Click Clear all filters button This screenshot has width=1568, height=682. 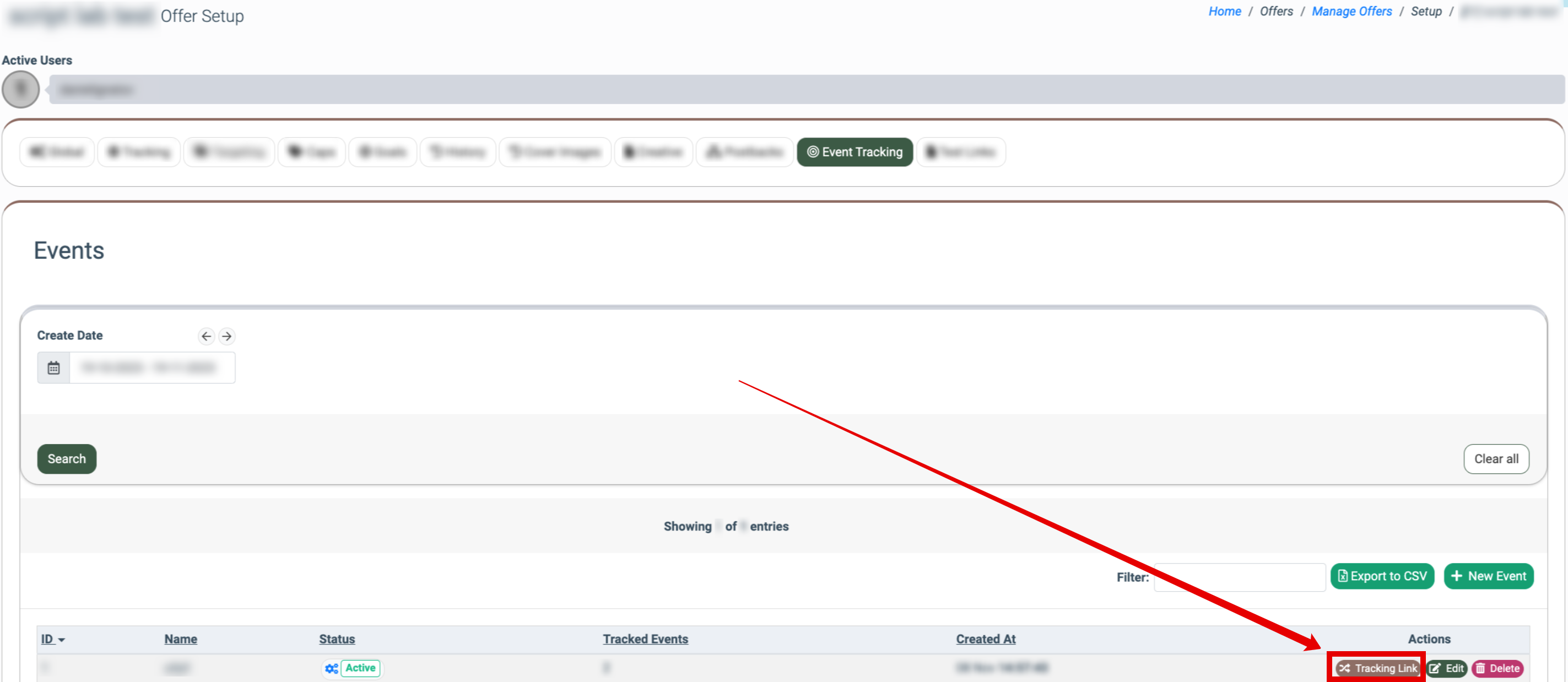[x=1496, y=459]
